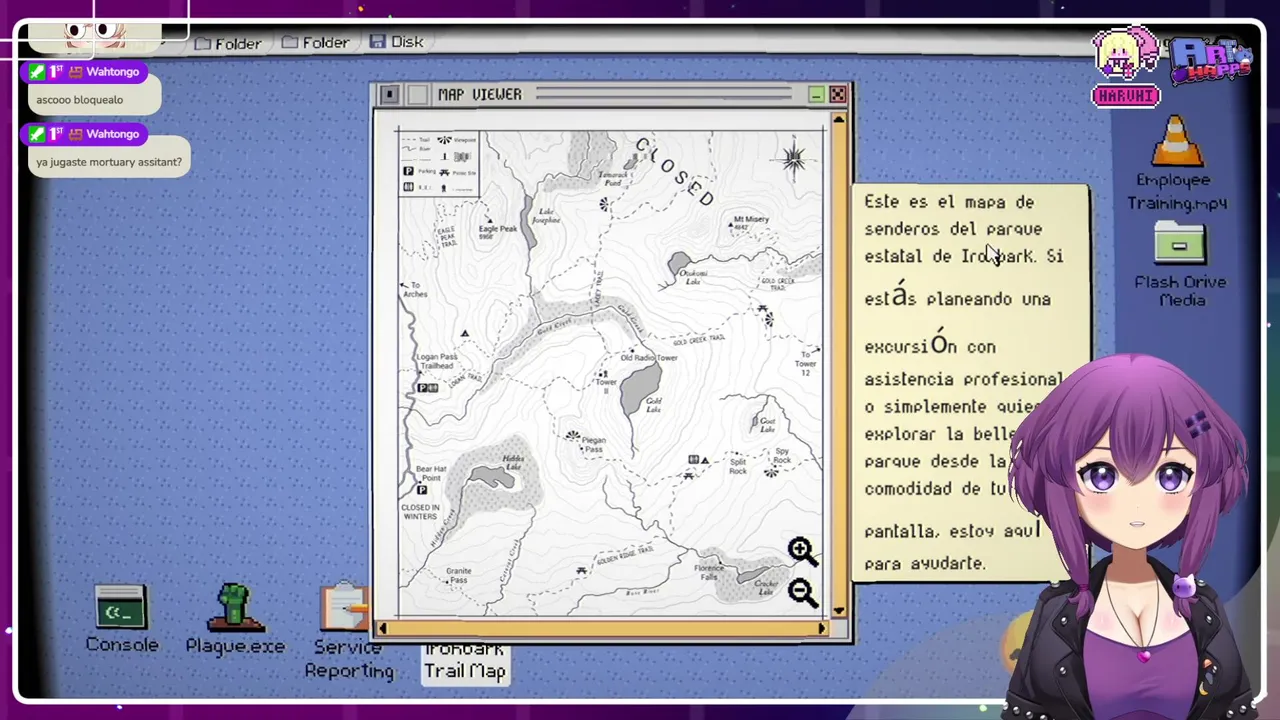Zoom out with the minus magnifier
The width and height of the screenshot is (1280, 720).
(801, 592)
